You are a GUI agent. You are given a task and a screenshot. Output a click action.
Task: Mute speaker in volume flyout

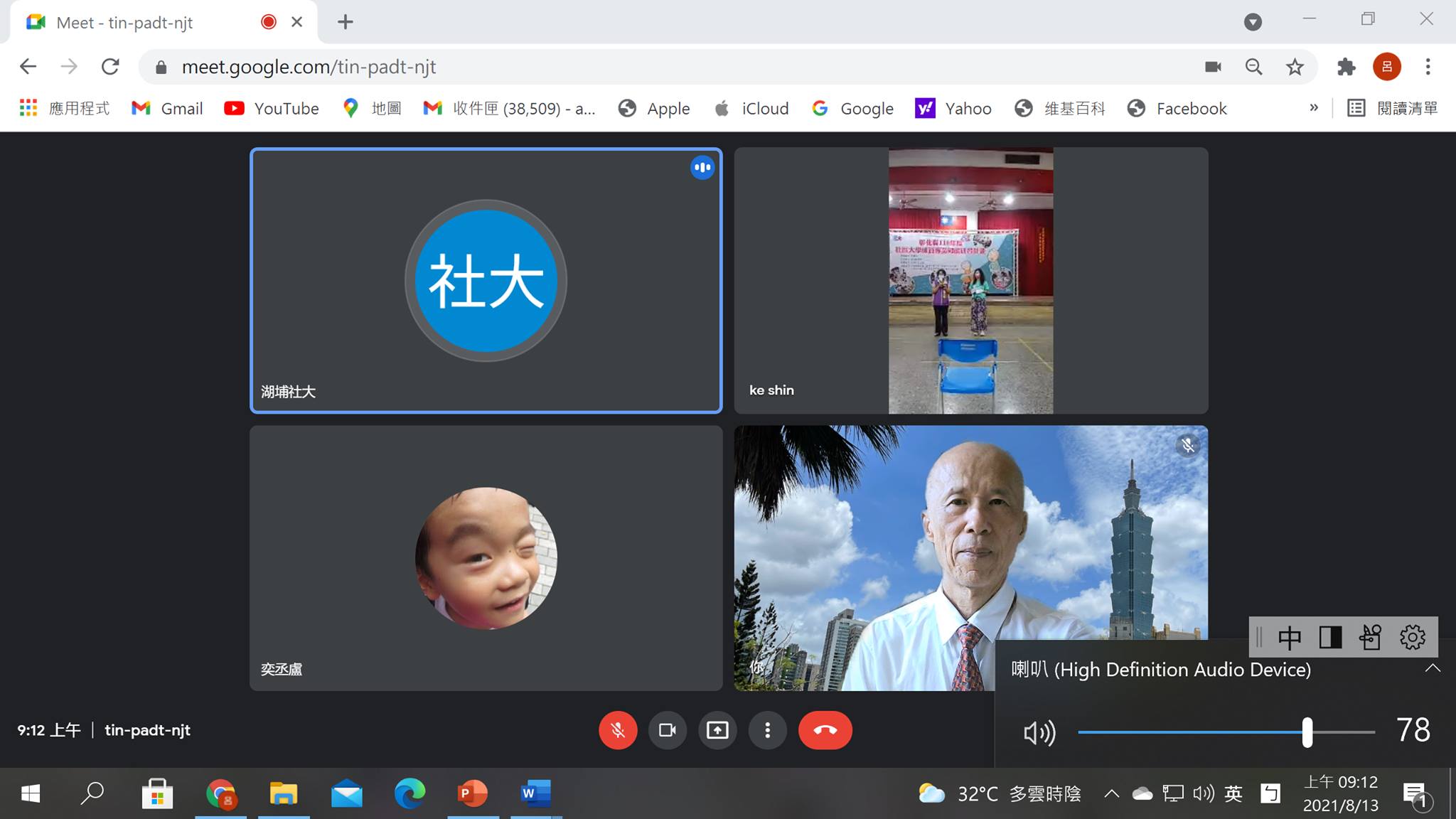point(1039,732)
